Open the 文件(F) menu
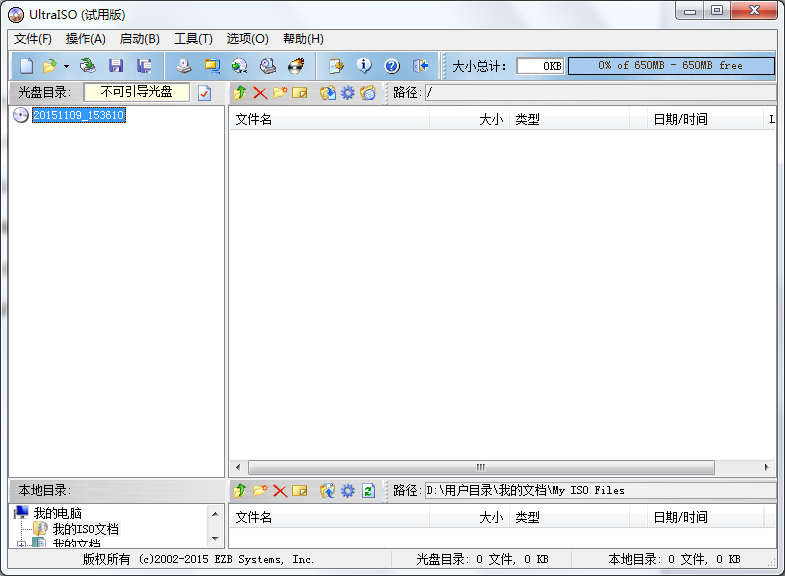Screen dimensions: 785x576 pyautogui.click(x=33, y=39)
